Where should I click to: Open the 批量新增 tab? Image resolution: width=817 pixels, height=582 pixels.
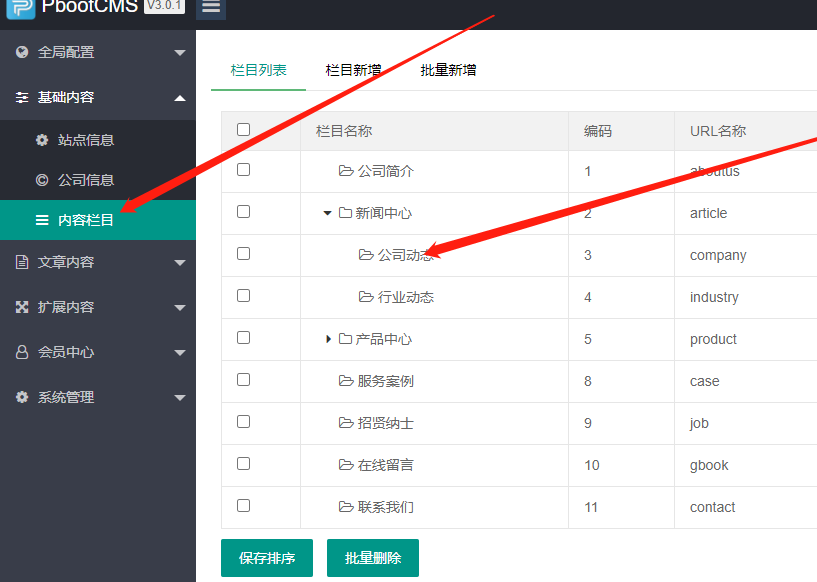click(x=448, y=70)
